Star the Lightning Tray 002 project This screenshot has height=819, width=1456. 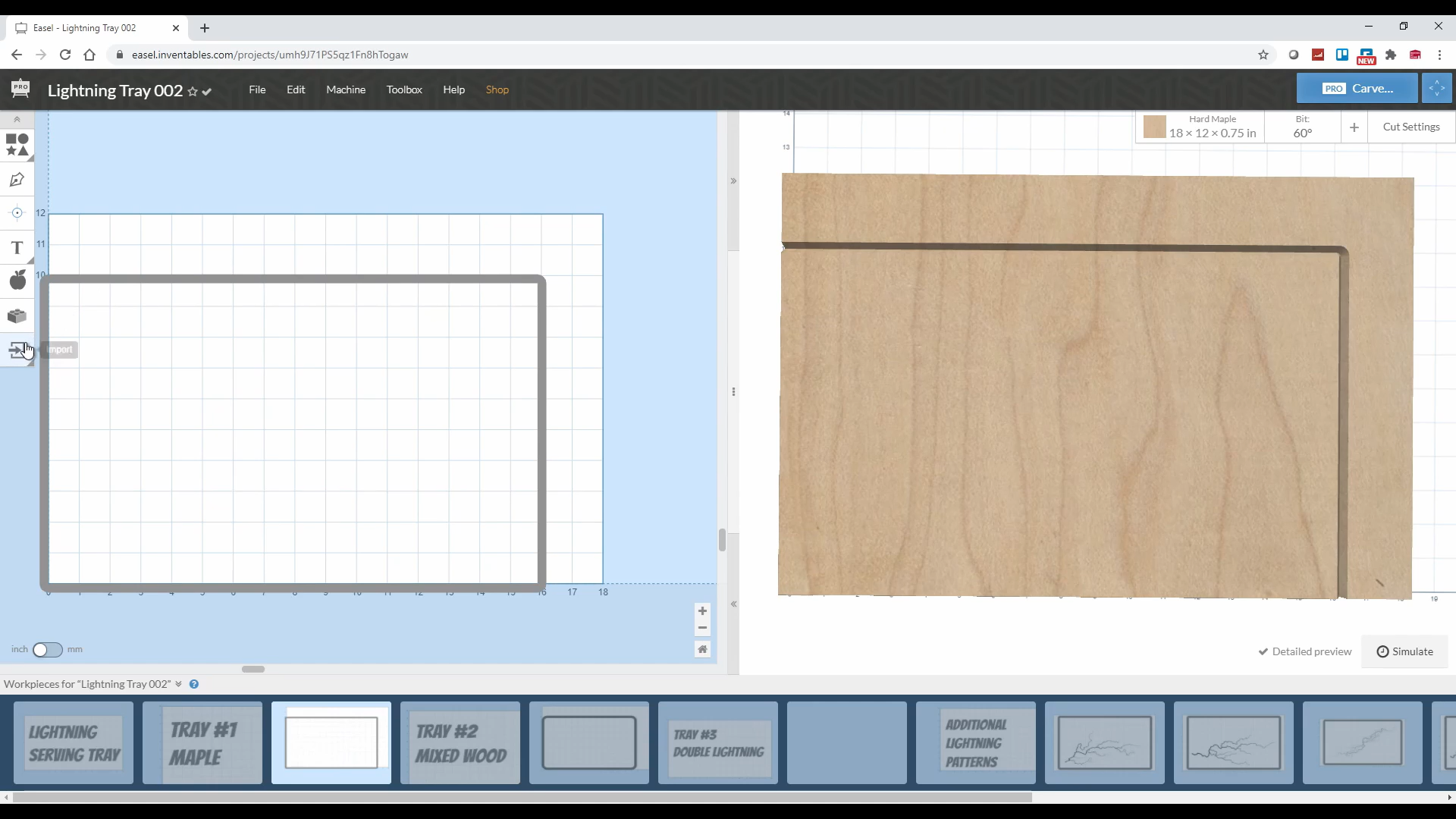click(x=193, y=92)
